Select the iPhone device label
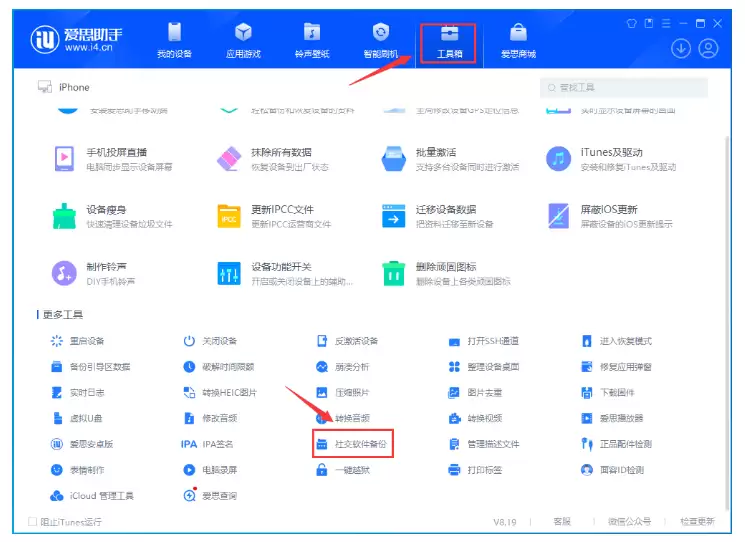This screenshot has height=542, width=745. tap(74, 87)
